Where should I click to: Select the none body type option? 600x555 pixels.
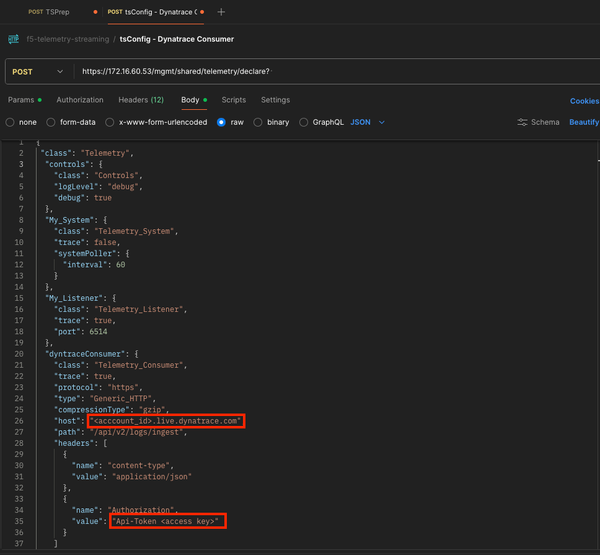click(x=11, y=122)
